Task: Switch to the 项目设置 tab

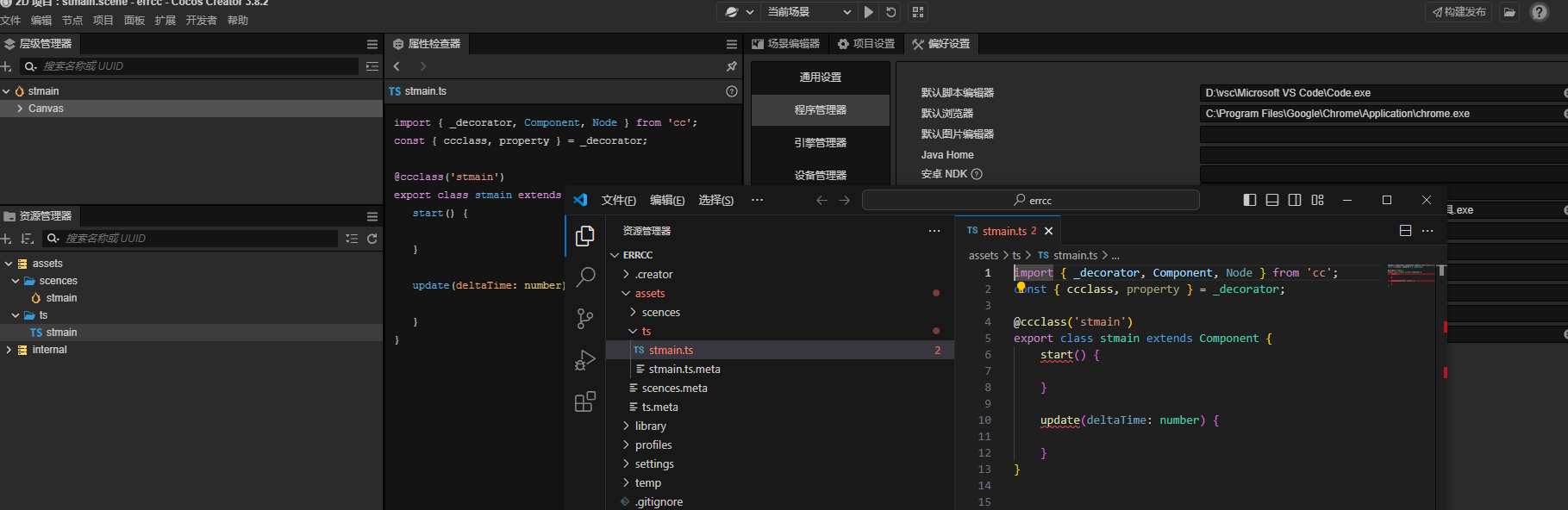Action: (x=866, y=44)
